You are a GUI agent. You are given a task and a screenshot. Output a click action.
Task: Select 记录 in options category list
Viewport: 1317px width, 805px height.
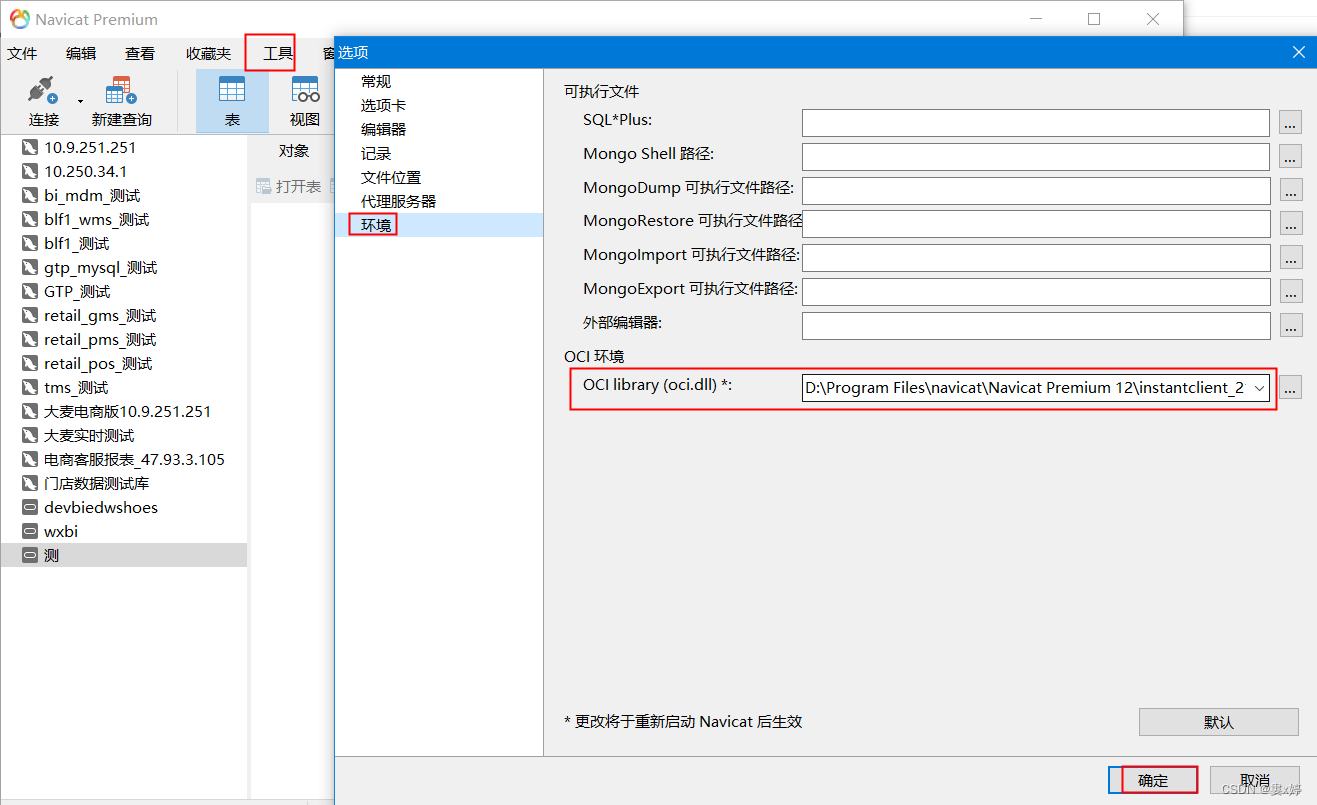(376, 153)
